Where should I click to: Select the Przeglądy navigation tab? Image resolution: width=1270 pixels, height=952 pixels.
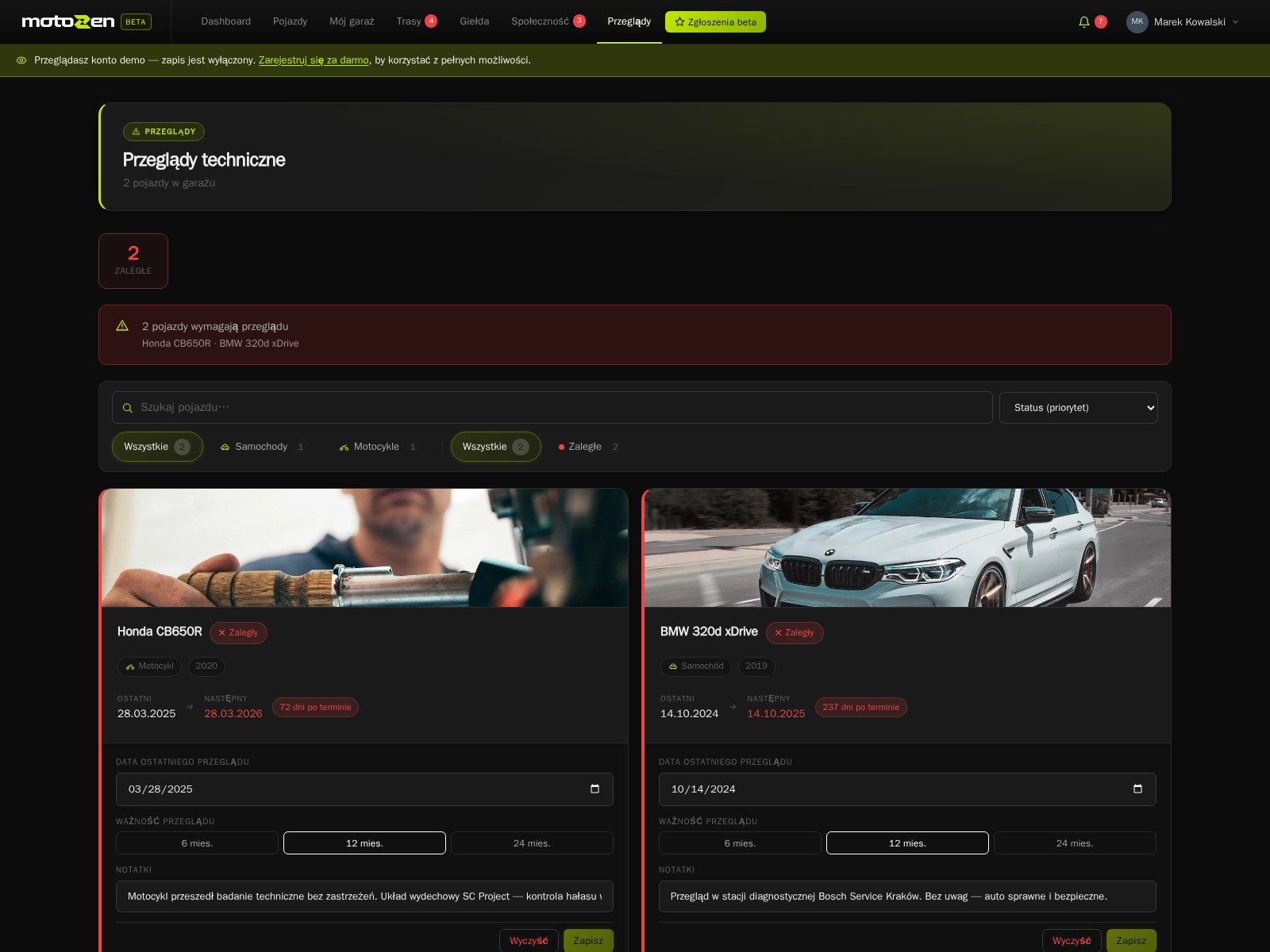[629, 21]
